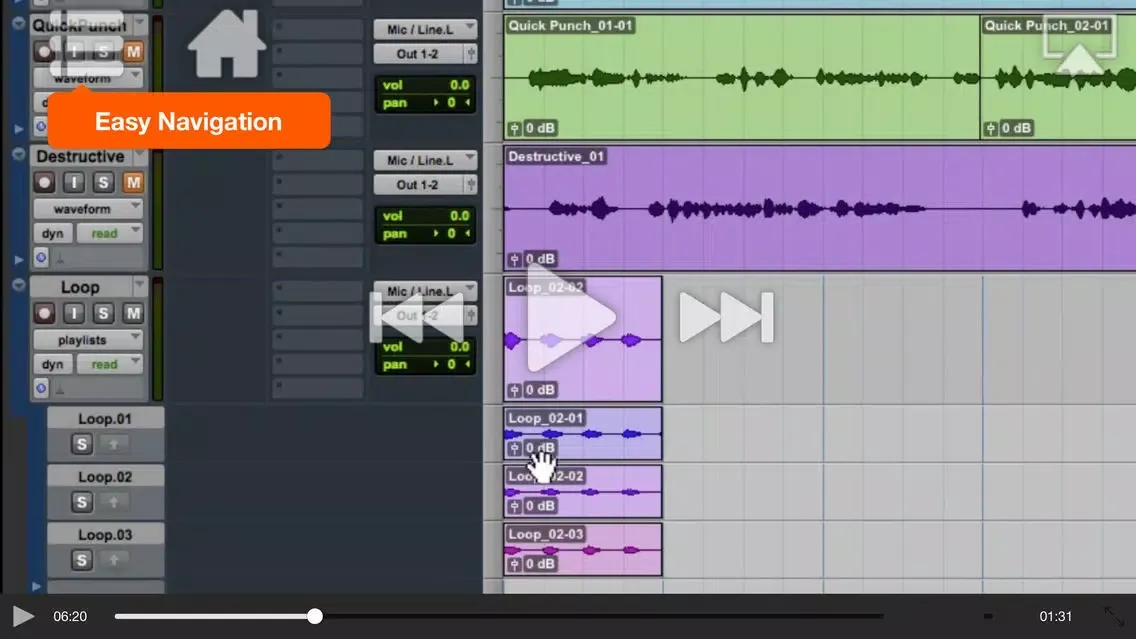Click clip gain icon on Destructive_01 clip
This screenshot has width=1136, height=639.
[x=514, y=259]
